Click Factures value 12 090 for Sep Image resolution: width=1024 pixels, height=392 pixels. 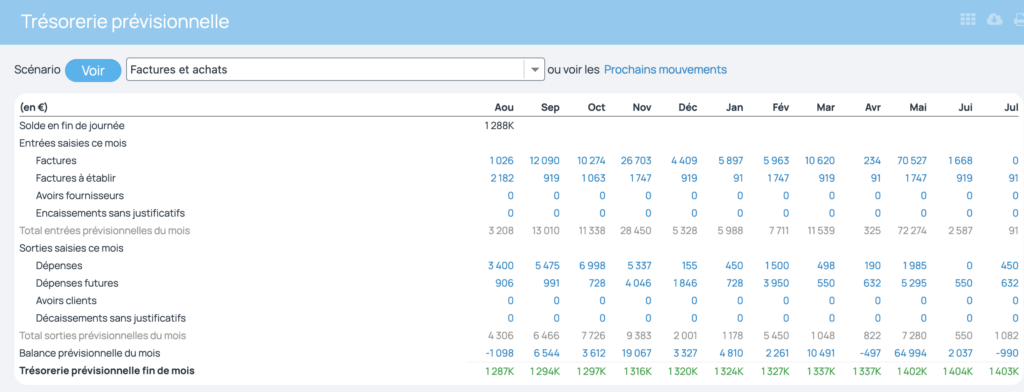point(544,161)
